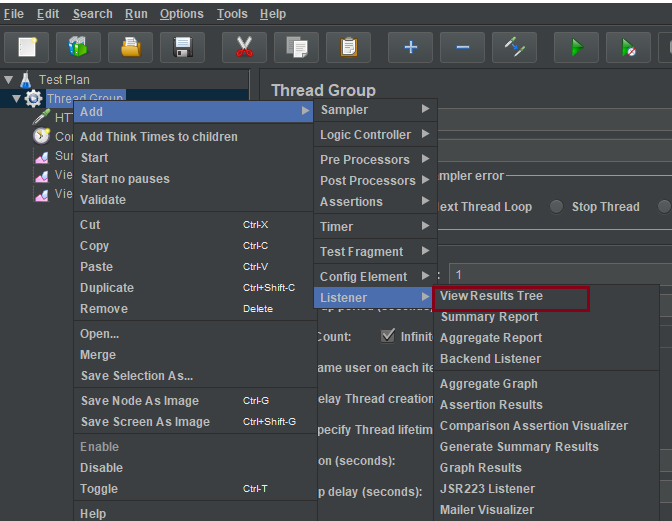Select Aggregate Report from the listener list
The height and width of the screenshot is (521, 672).
[490, 338]
